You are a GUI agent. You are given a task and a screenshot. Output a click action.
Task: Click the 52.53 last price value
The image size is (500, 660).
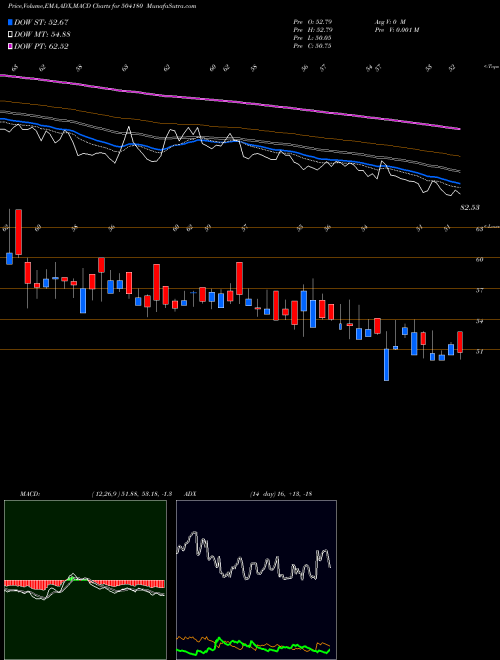[470, 208]
